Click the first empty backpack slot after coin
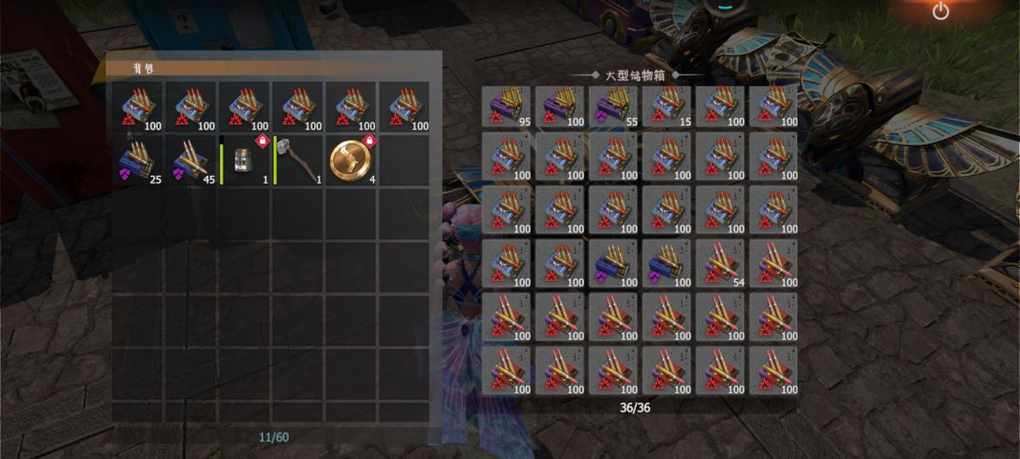 [x=405, y=161]
